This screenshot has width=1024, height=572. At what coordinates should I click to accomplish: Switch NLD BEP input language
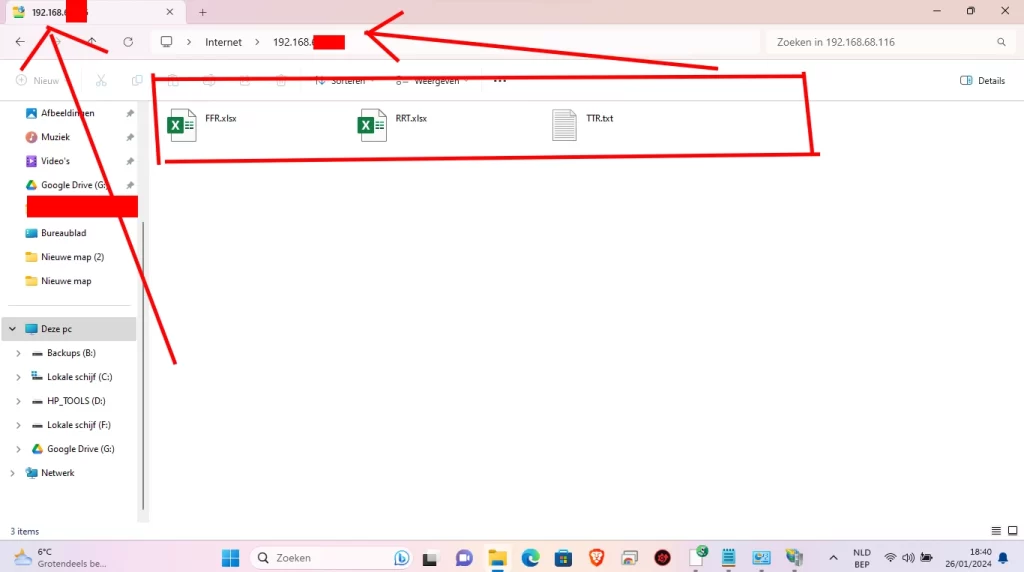point(862,558)
